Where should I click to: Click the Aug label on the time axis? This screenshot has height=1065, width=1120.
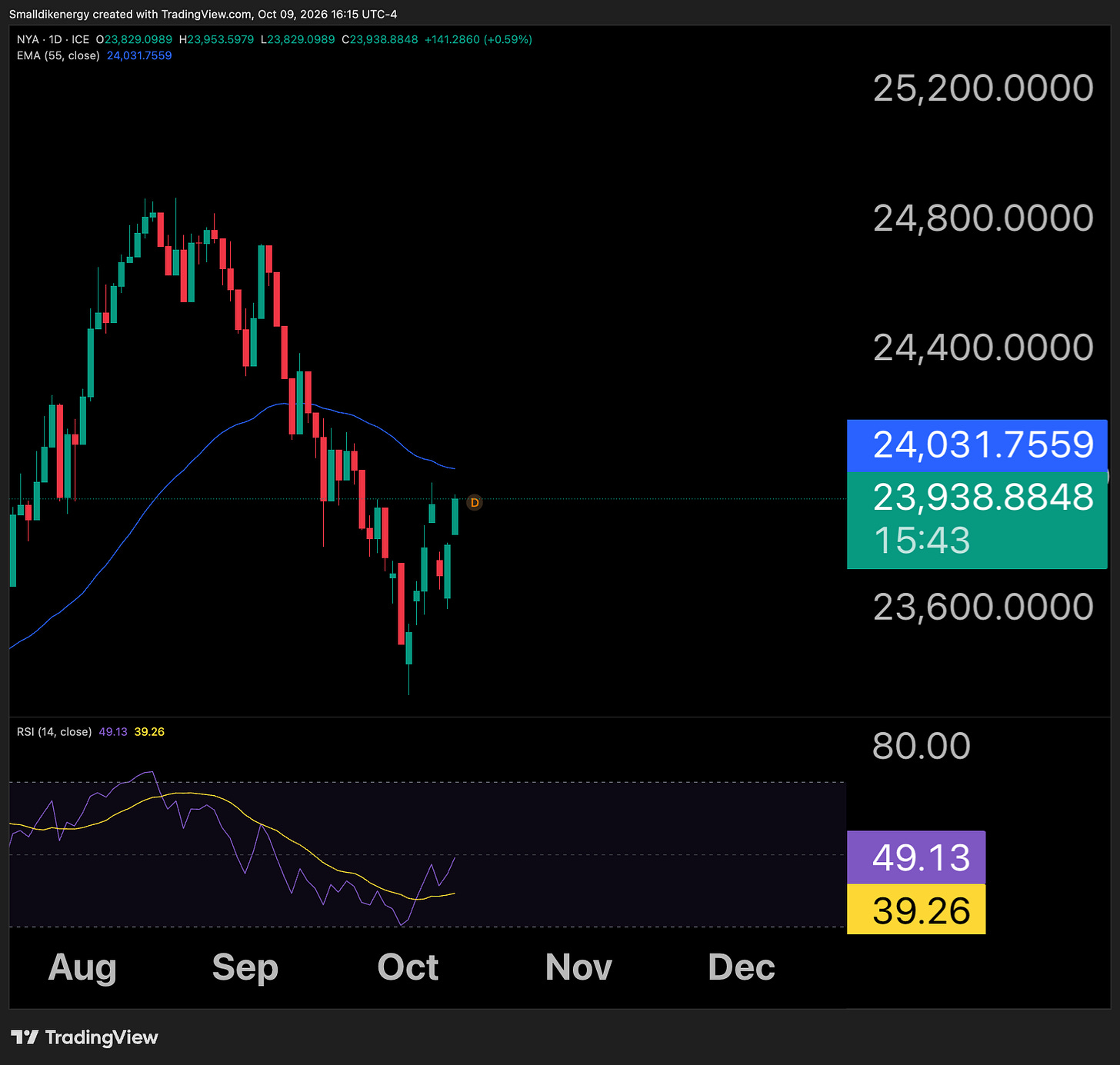pos(82,967)
